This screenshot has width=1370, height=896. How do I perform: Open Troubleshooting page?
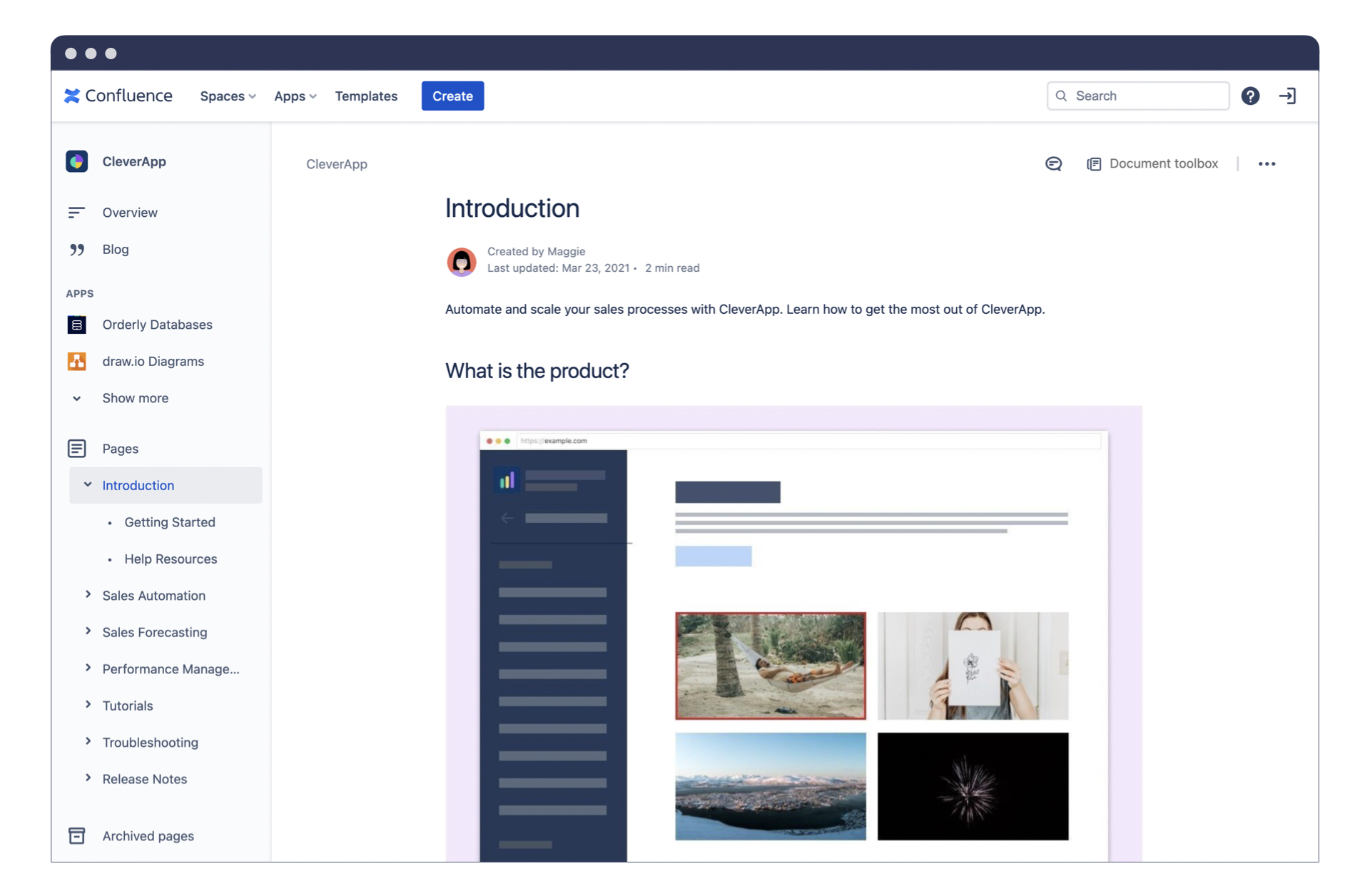[x=151, y=743]
